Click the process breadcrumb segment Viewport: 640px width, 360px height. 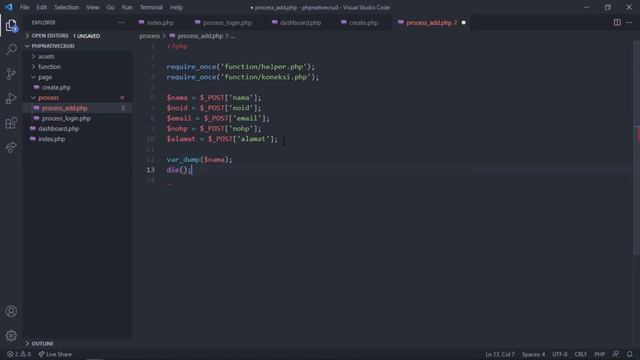point(149,36)
